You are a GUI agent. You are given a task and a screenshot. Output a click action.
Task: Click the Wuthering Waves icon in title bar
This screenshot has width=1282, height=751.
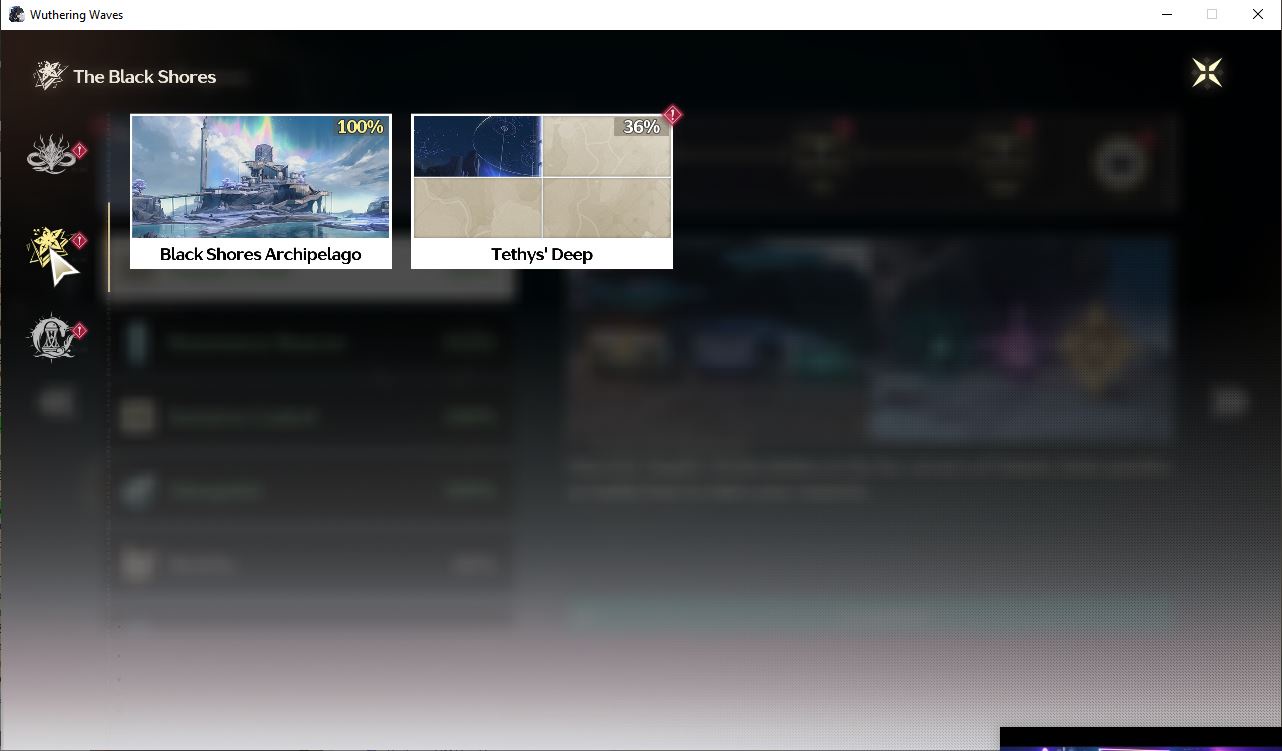point(16,14)
